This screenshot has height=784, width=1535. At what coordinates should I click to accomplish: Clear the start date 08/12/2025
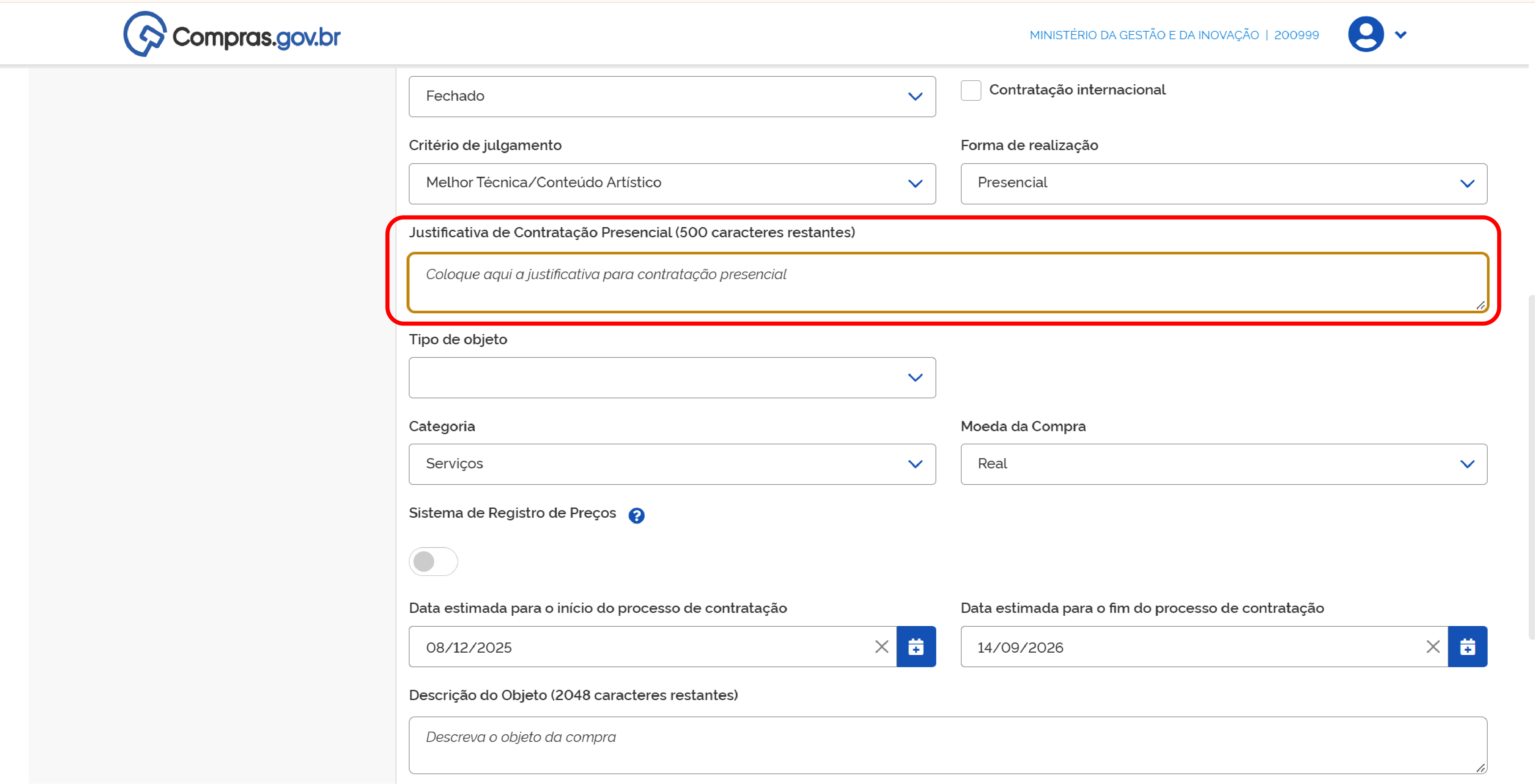(881, 646)
